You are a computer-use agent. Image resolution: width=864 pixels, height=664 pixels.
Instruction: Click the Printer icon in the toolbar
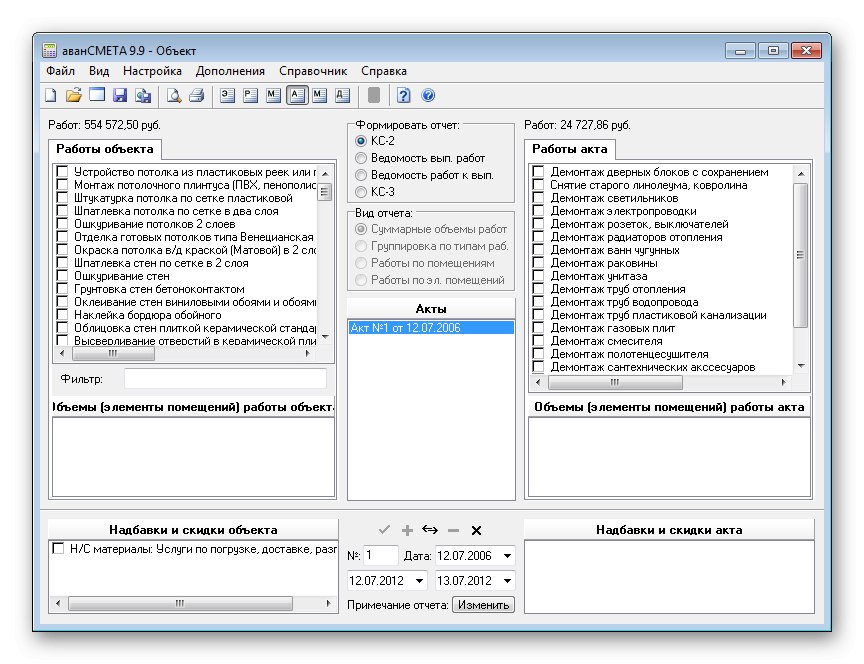pos(197,96)
